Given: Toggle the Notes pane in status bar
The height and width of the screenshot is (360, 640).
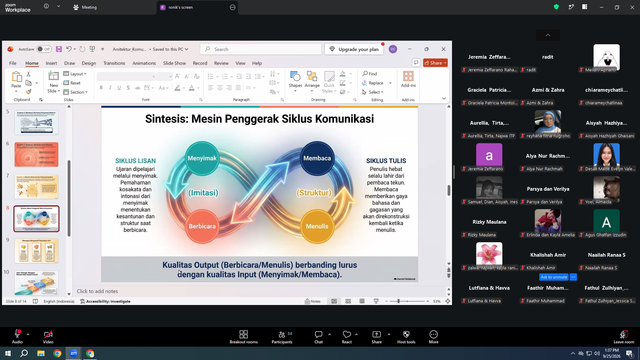Looking at the screenshot, I should 313,301.
